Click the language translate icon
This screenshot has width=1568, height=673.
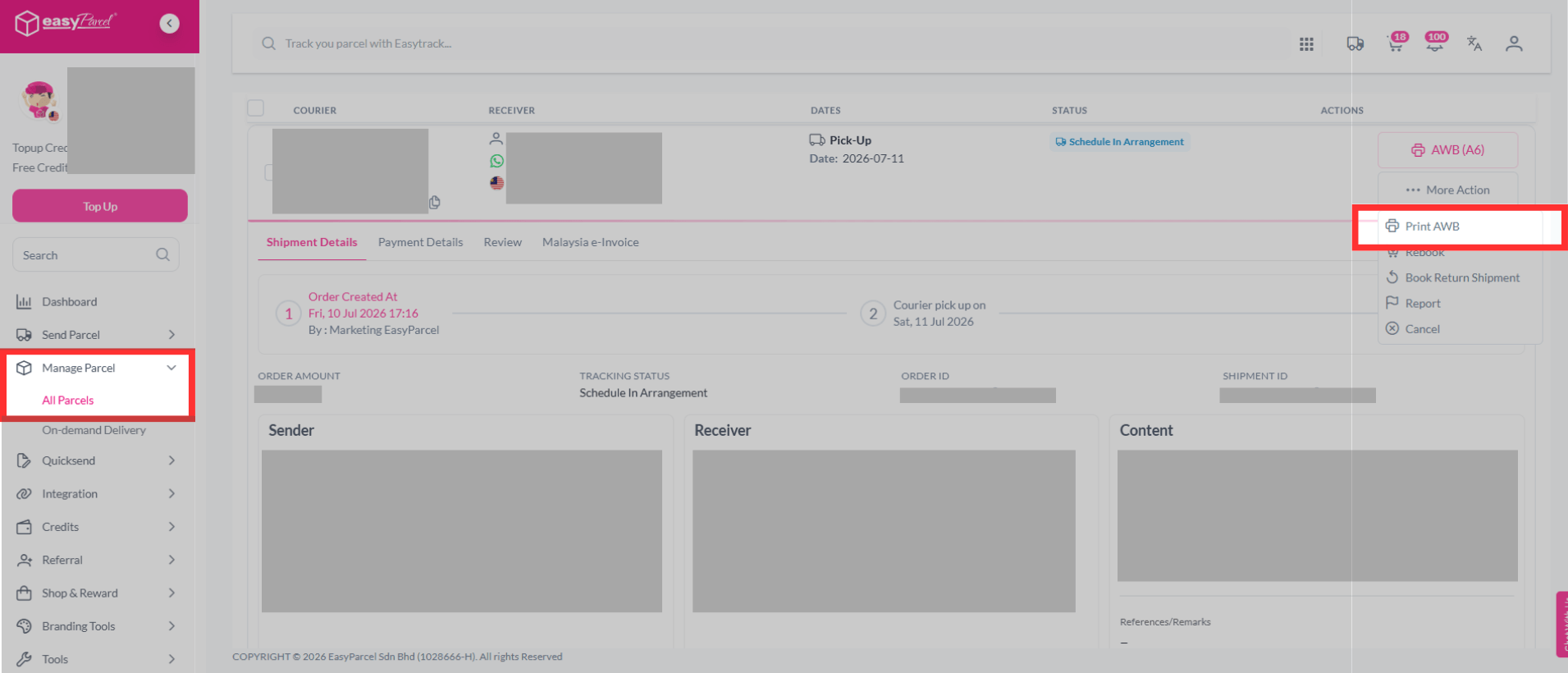click(1474, 43)
